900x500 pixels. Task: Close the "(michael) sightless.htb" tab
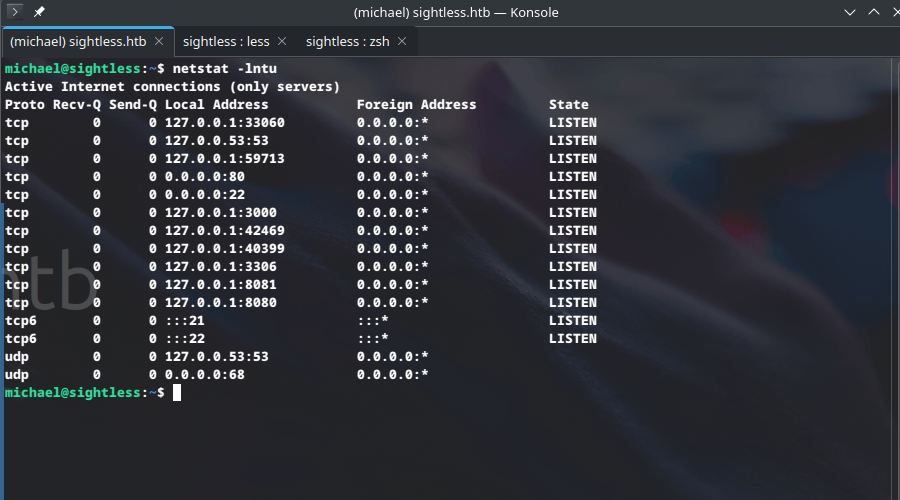[x=161, y=42]
